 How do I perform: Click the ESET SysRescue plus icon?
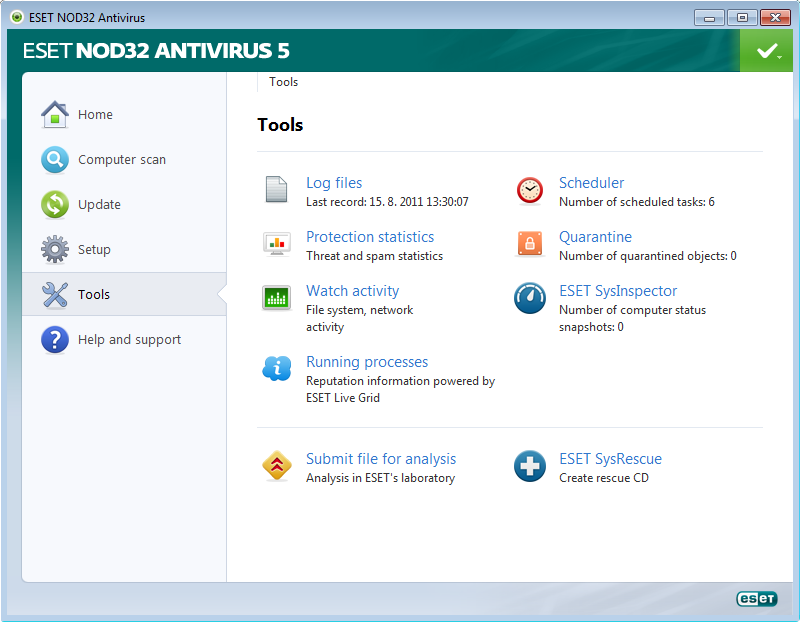click(x=530, y=466)
